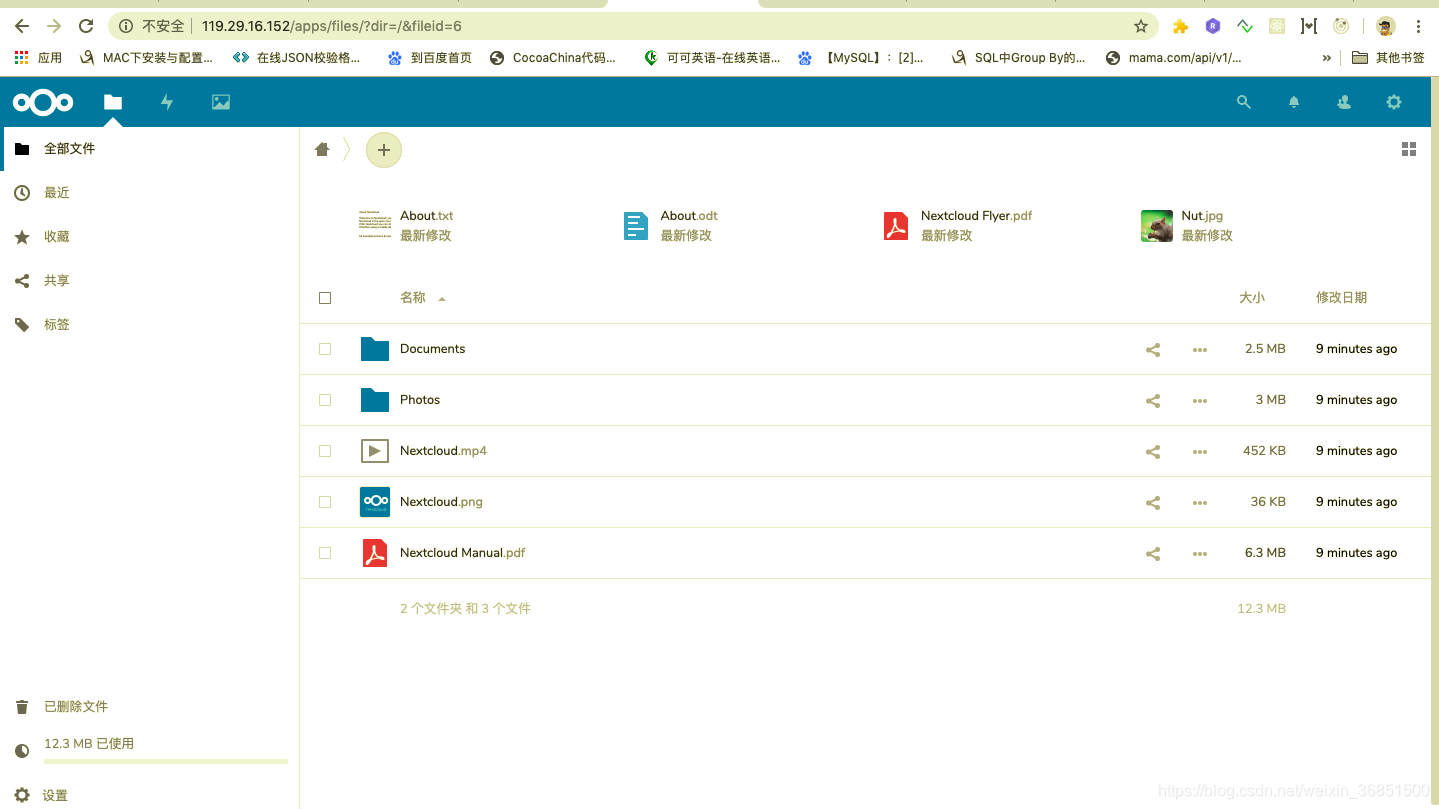The width and height of the screenshot is (1439, 809).
Task: Select the Nextcloud.png row checkbox
Action: pyautogui.click(x=325, y=502)
